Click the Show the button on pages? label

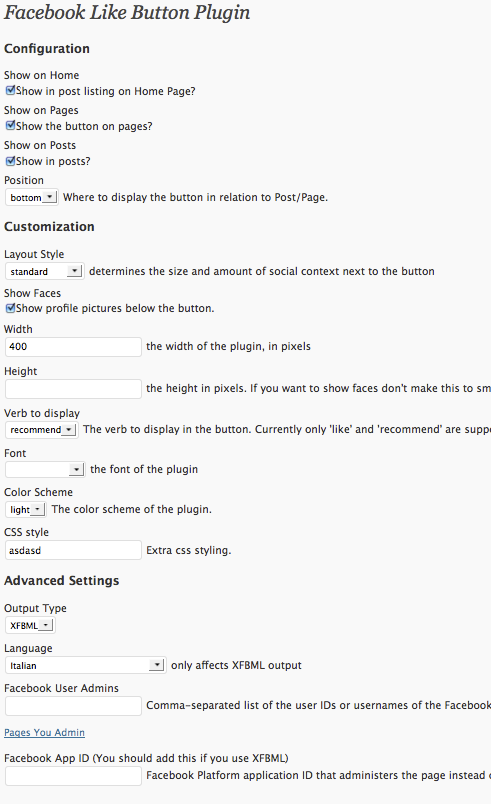click(x=84, y=127)
